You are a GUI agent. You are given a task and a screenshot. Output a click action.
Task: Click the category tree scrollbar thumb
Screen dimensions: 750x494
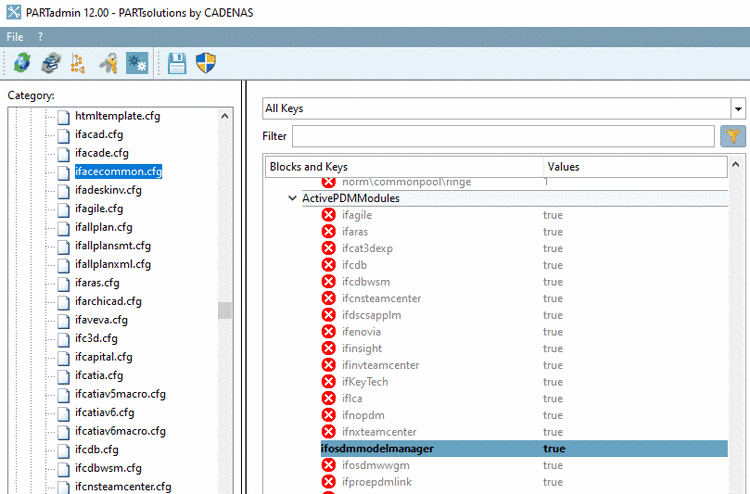click(x=225, y=310)
